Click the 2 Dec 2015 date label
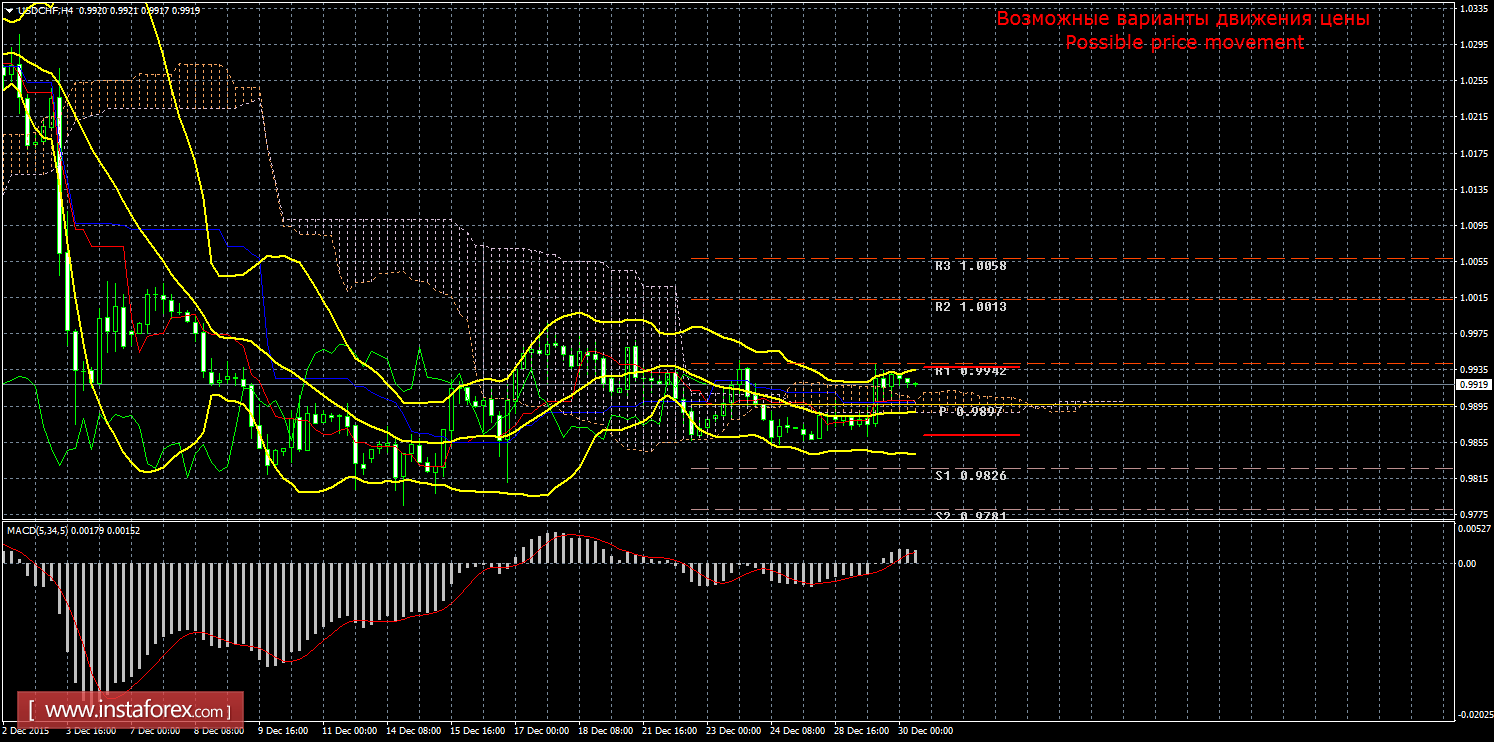 tap(27, 731)
